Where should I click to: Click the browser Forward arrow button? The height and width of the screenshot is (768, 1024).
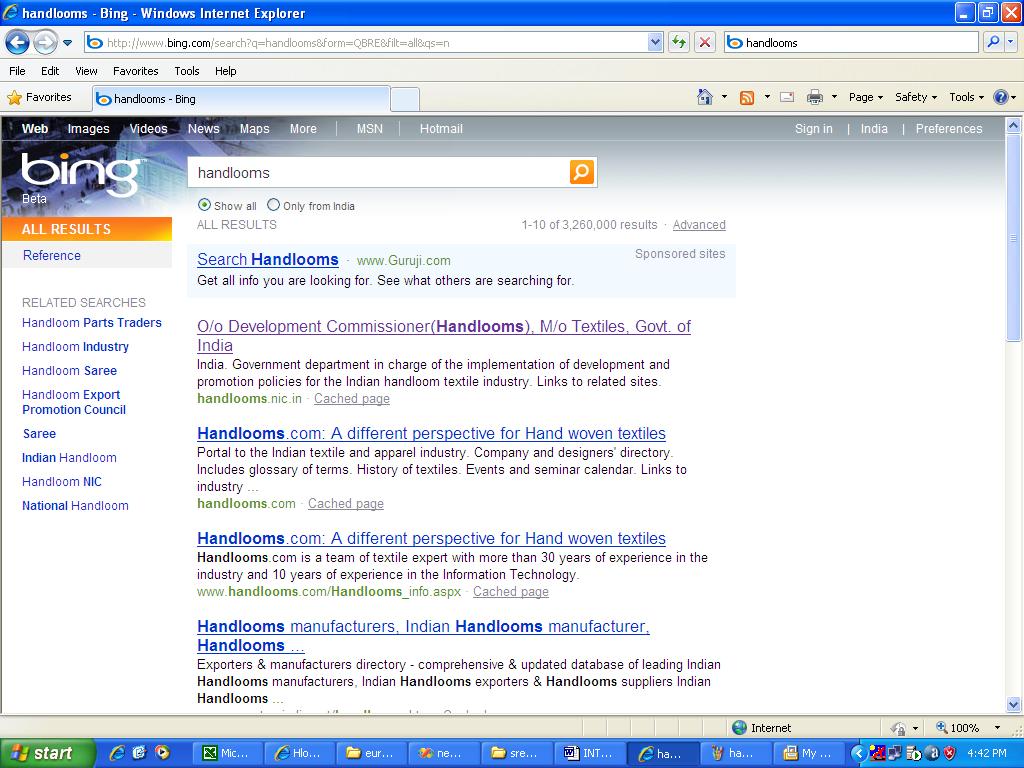pyautogui.click(x=44, y=43)
